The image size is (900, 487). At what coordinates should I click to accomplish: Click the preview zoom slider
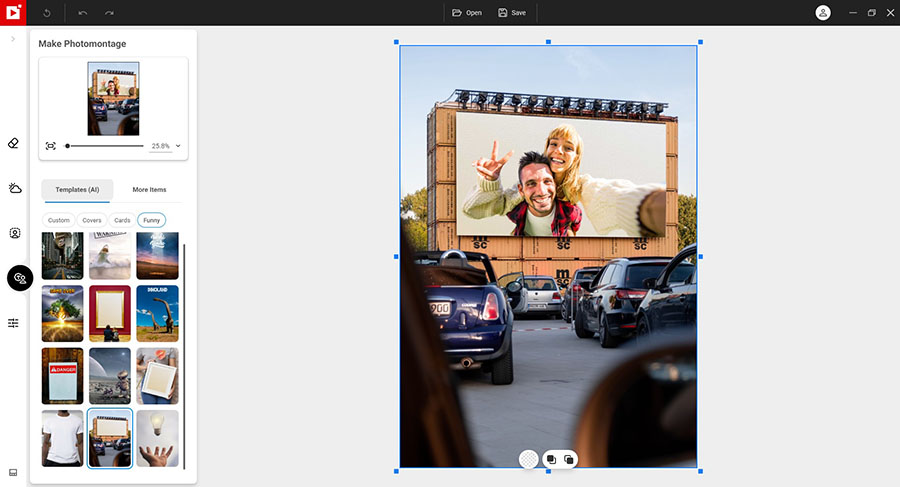(105, 146)
